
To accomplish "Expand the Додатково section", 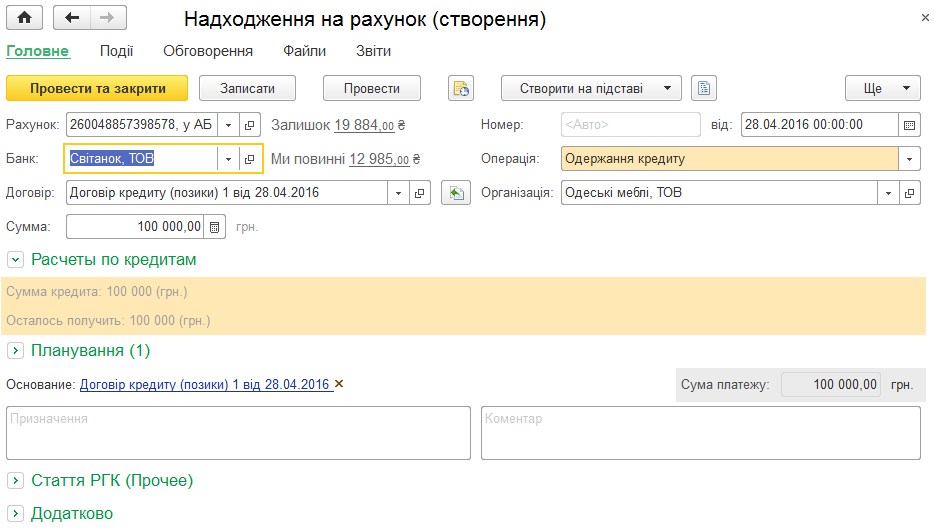I will tap(15, 513).
